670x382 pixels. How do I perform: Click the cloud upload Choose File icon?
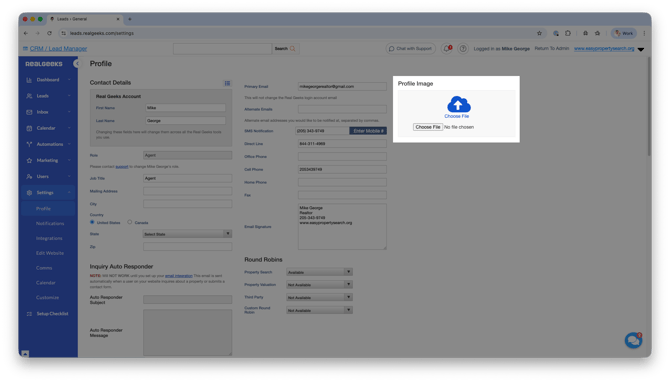pyautogui.click(x=458, y=104)
